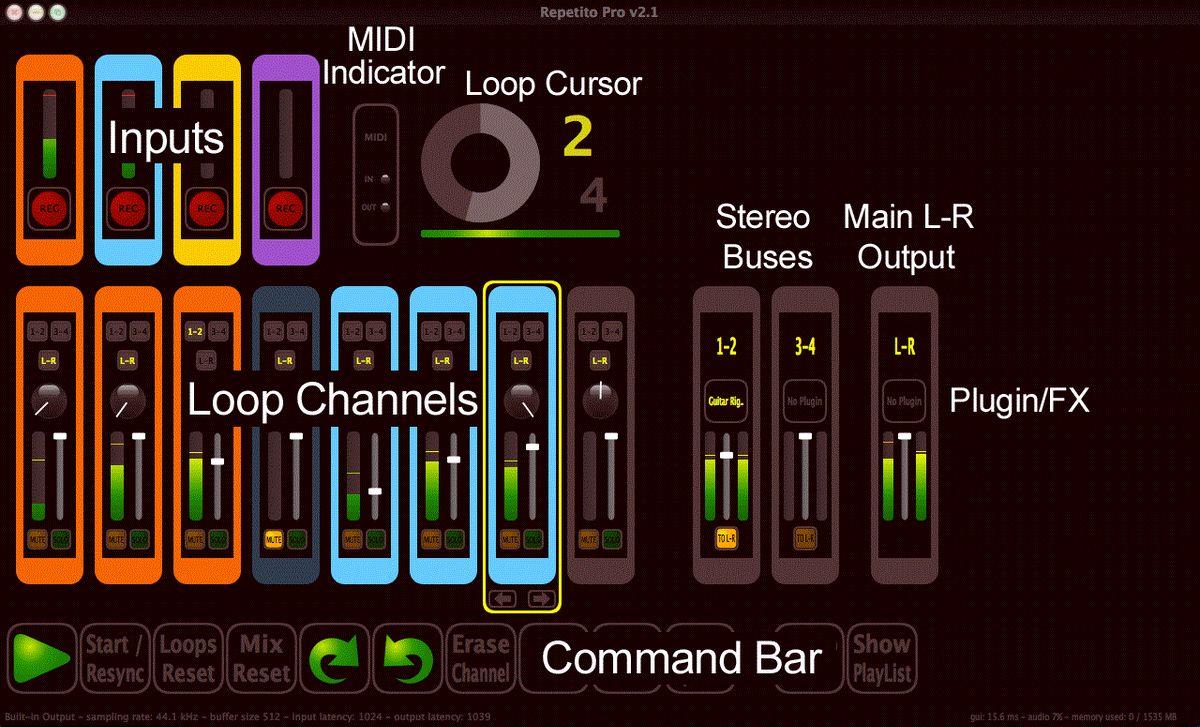Image resolution: width=1200 pixels, height=727 pixels.
Task: Mute the yellow-outlined selected loop channel
Action: (509, 539)
